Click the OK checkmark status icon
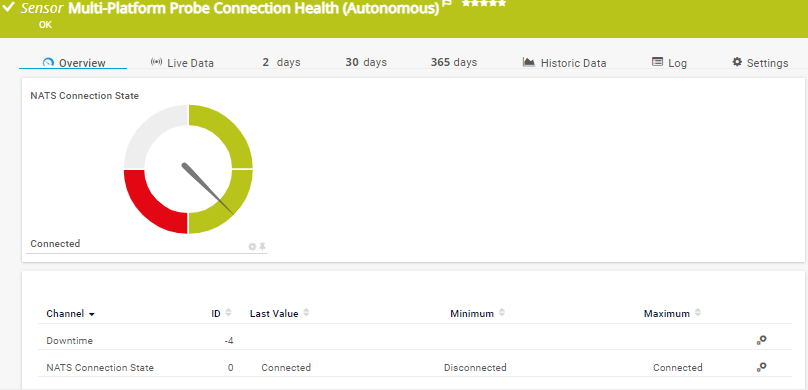Viewport: 808px width, 390px height. coord(8,7)
